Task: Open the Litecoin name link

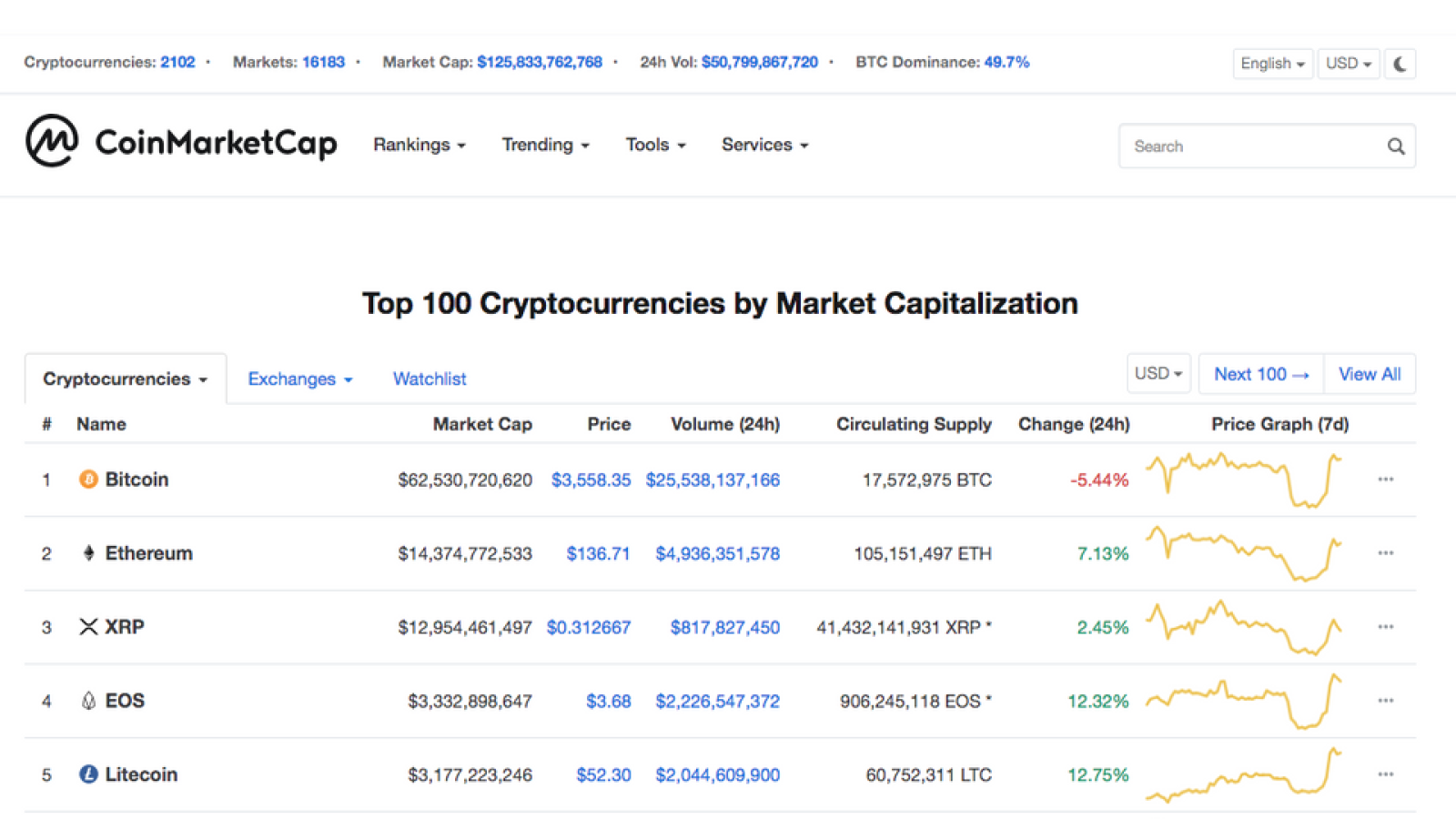Action: click(141, 774)
